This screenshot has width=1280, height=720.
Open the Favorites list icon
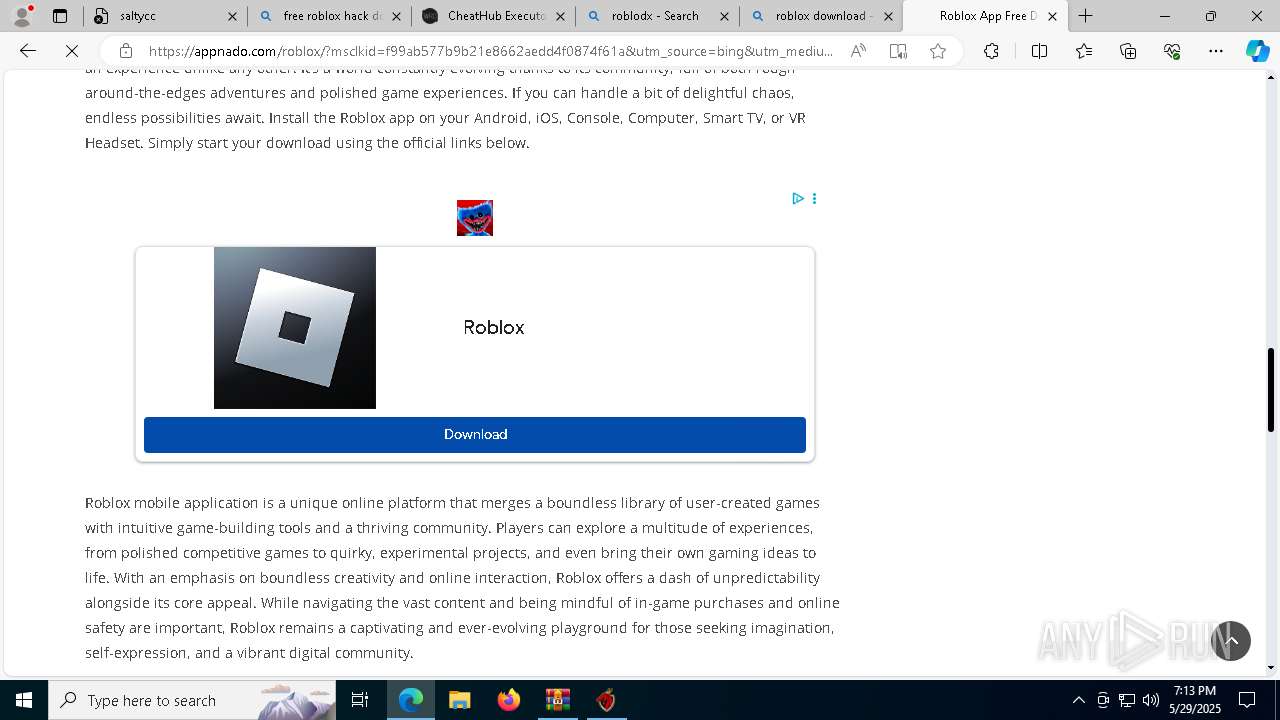point(1084,51)
